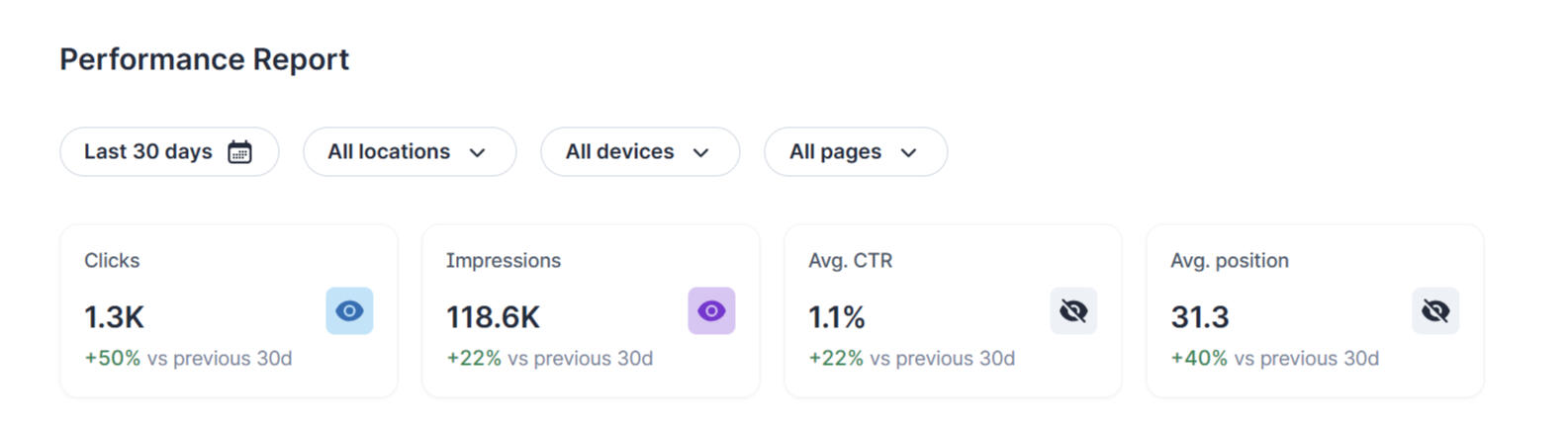Expand the All devices dropdown
Viewport: 1568px width, 426px height.
click(639, 152)
